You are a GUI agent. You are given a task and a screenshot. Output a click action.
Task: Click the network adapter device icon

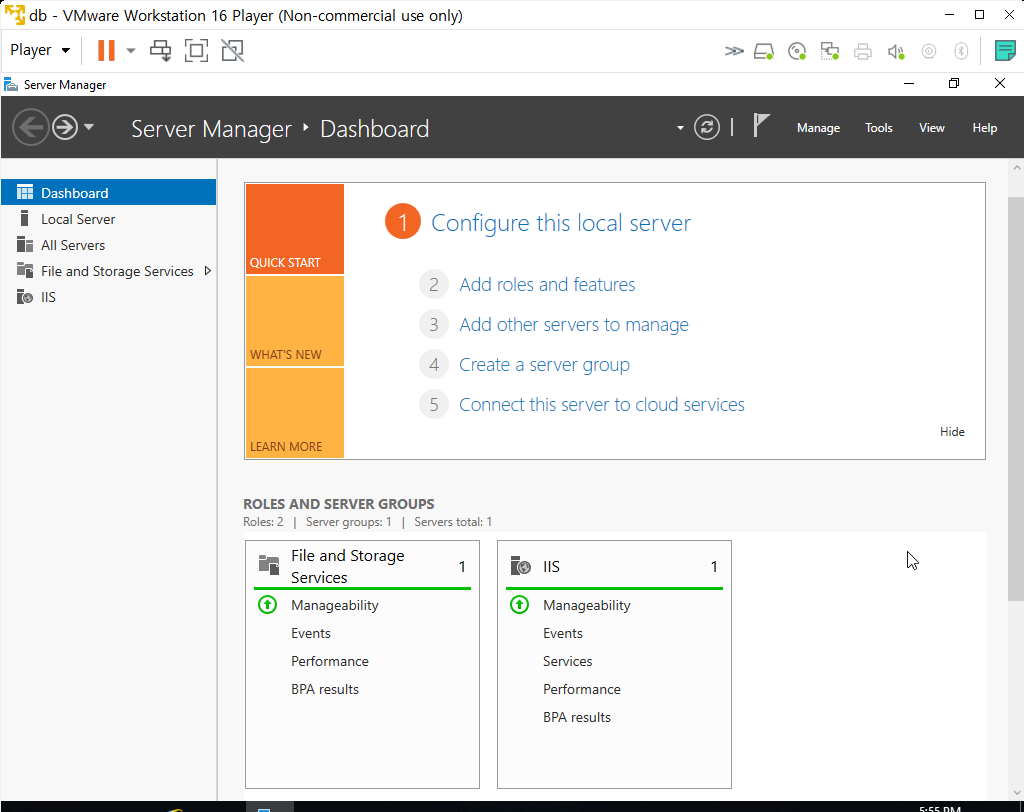click(x=829, y=51)
